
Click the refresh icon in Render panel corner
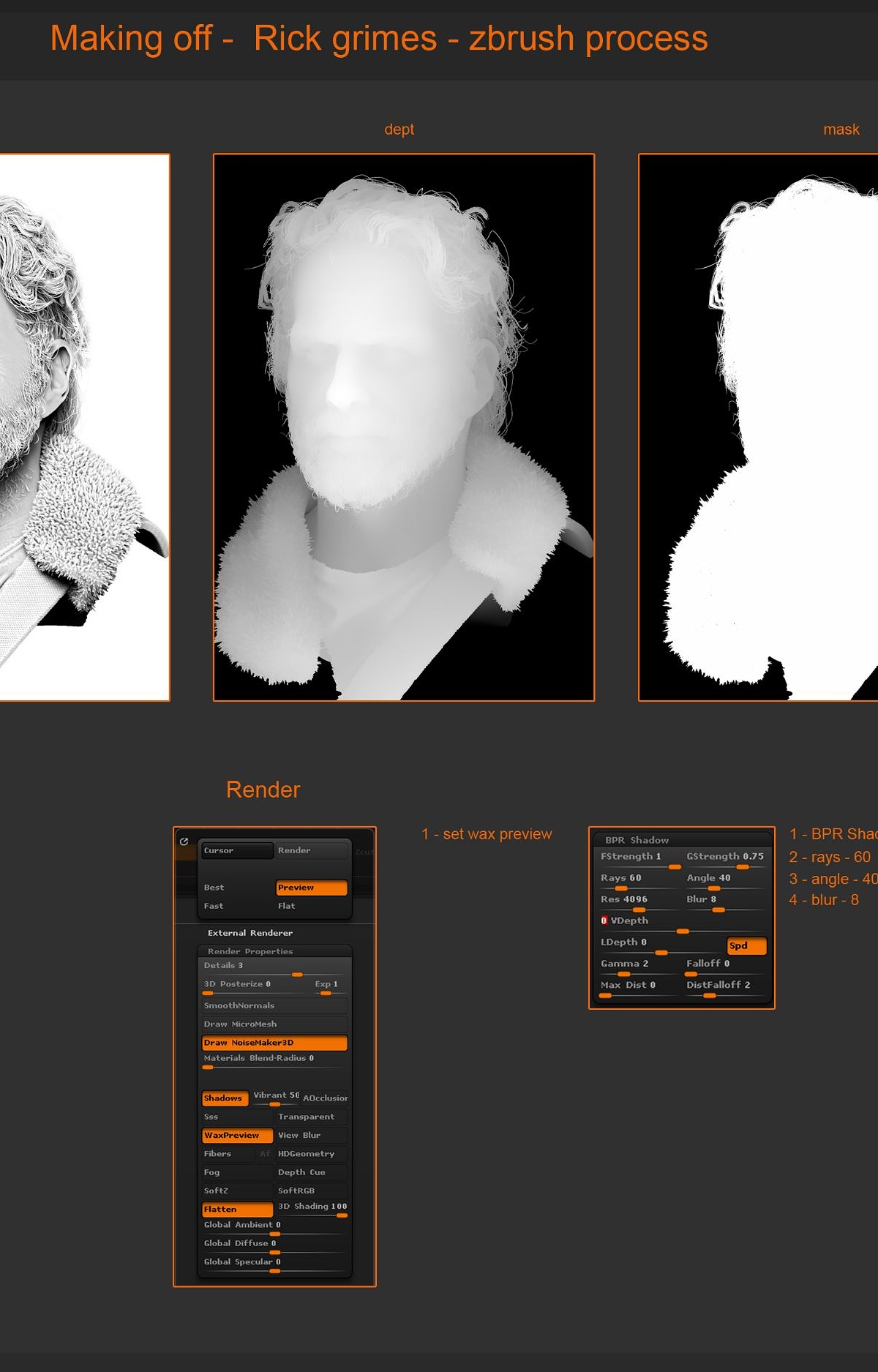[184, 841]
